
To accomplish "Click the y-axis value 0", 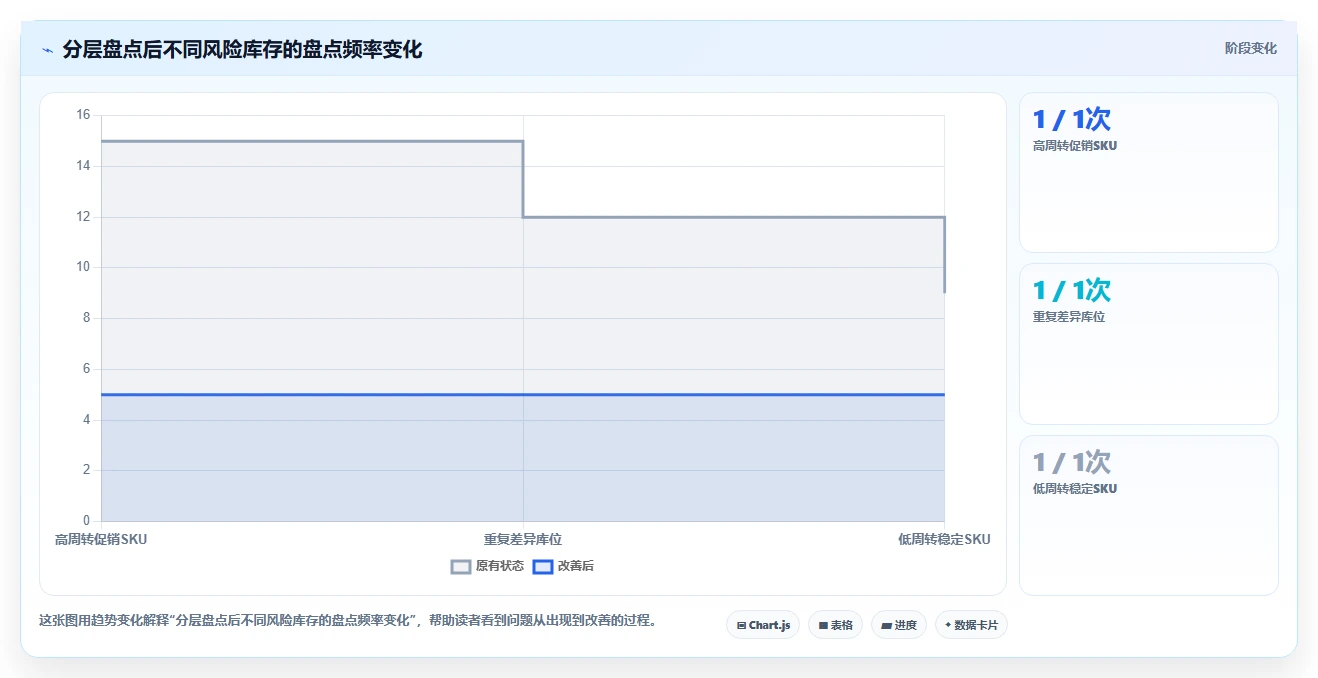I will coord(86,521).
